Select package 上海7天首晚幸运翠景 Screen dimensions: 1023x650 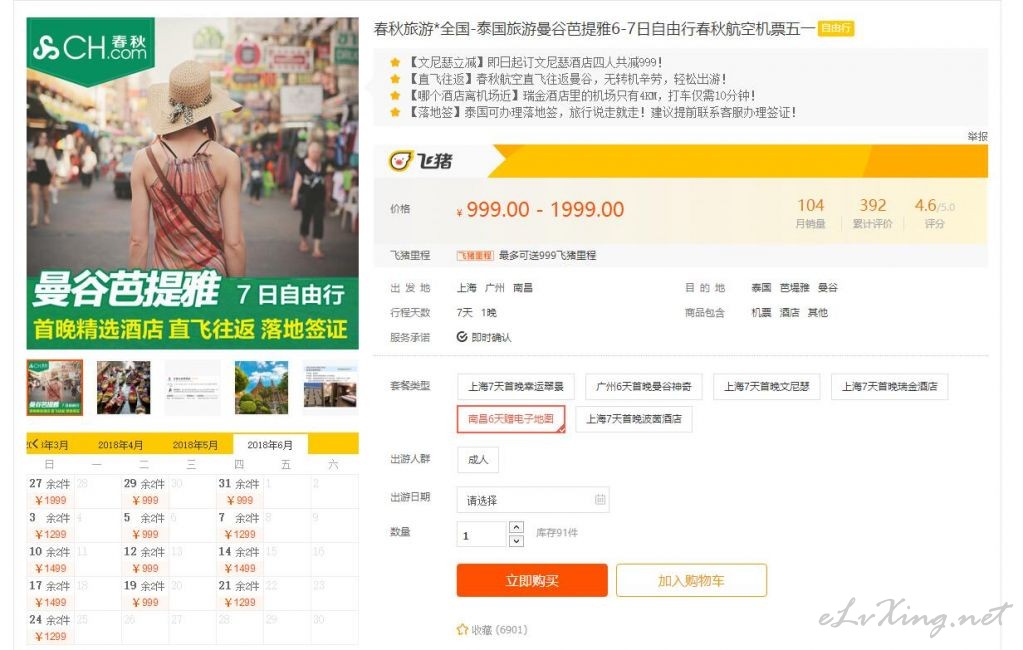[x=515, y=386]
